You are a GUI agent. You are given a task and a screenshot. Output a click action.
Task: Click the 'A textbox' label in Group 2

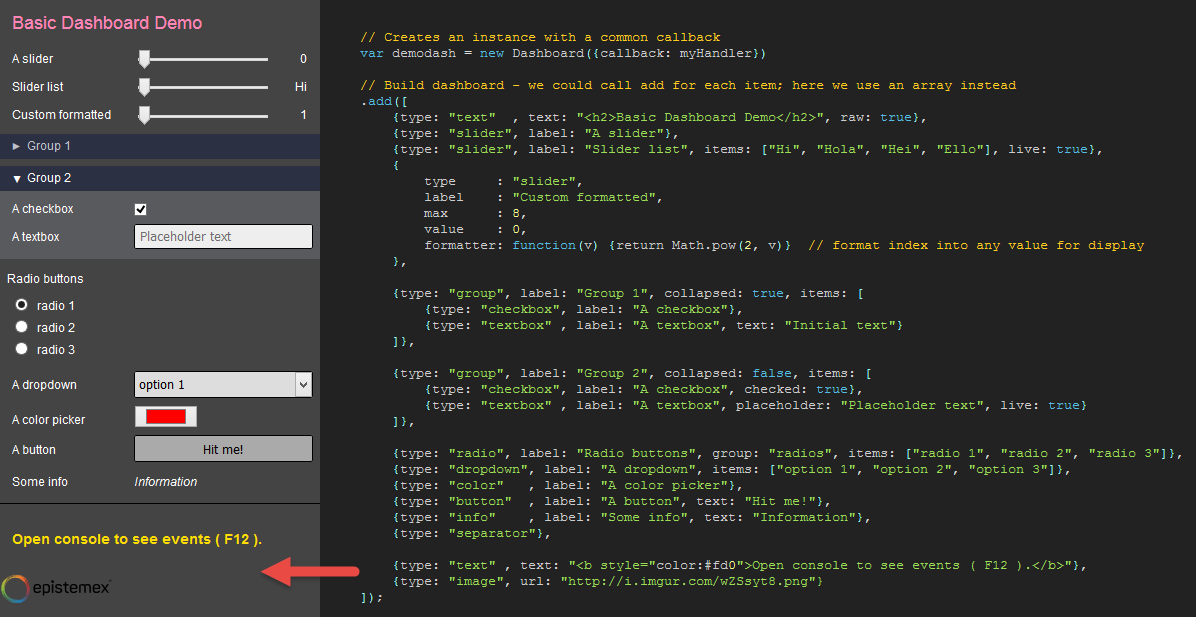coord(36,236)
